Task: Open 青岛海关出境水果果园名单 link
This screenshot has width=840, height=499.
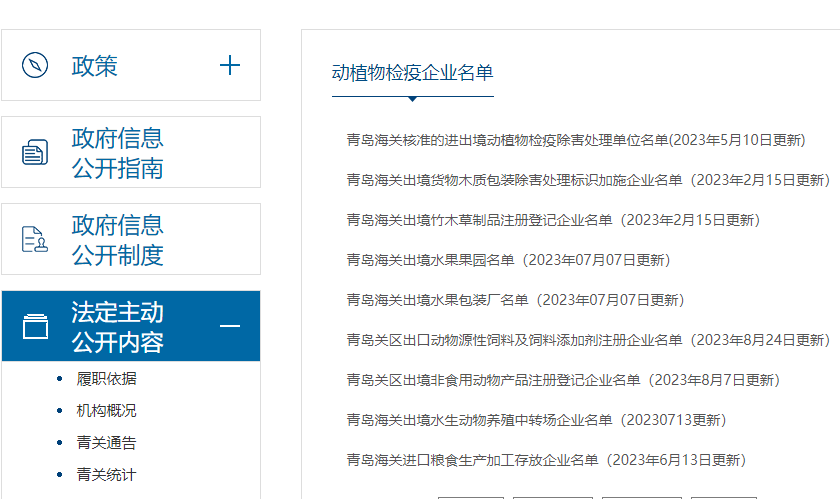Action: click(x=508, y=260)
